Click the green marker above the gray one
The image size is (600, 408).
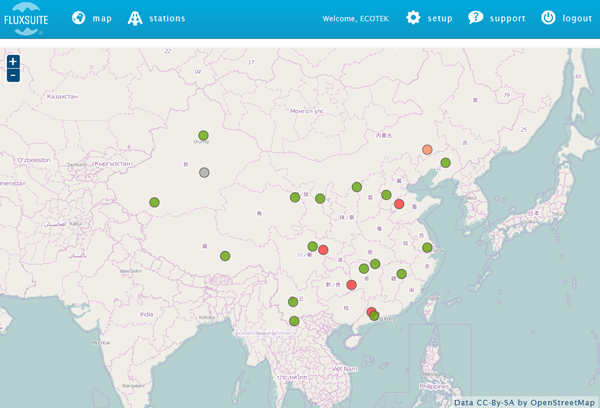pos(203,135)
